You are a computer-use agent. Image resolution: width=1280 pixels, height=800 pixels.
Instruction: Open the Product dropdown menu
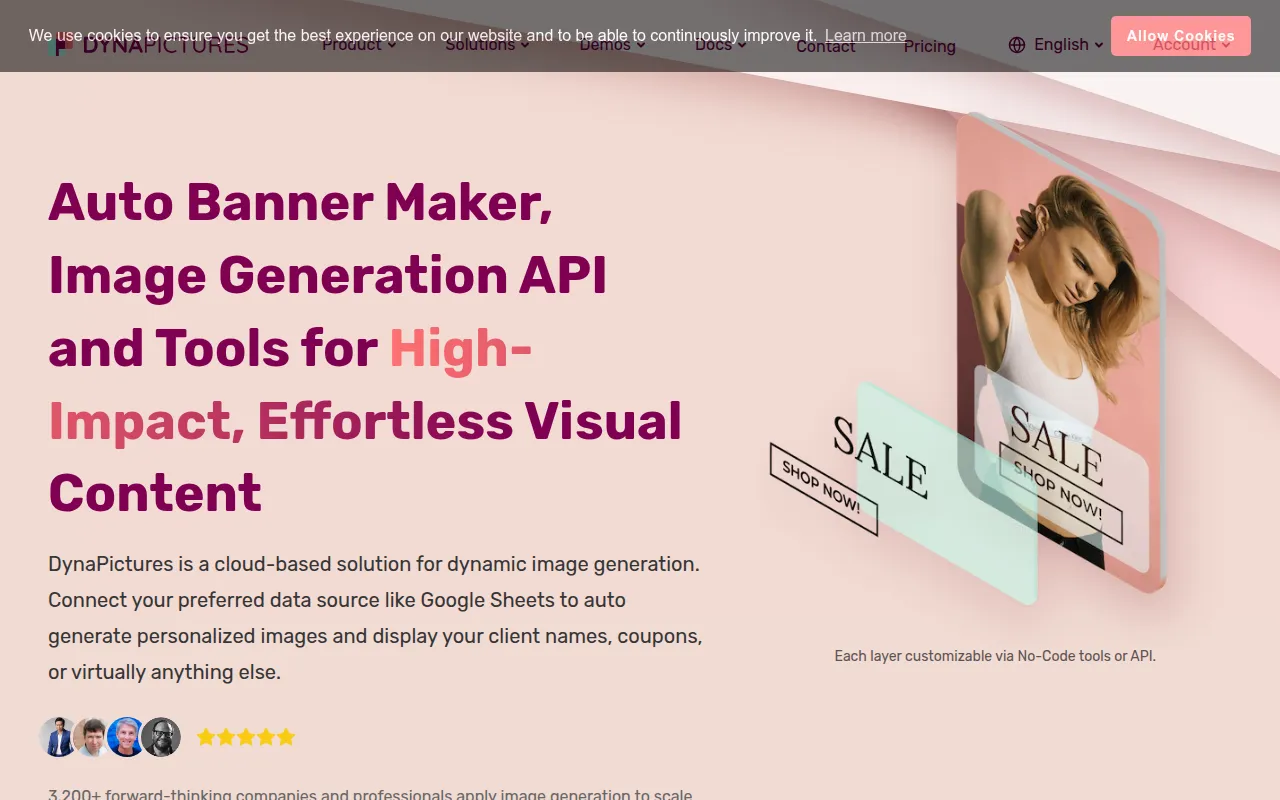pos(359,44)
